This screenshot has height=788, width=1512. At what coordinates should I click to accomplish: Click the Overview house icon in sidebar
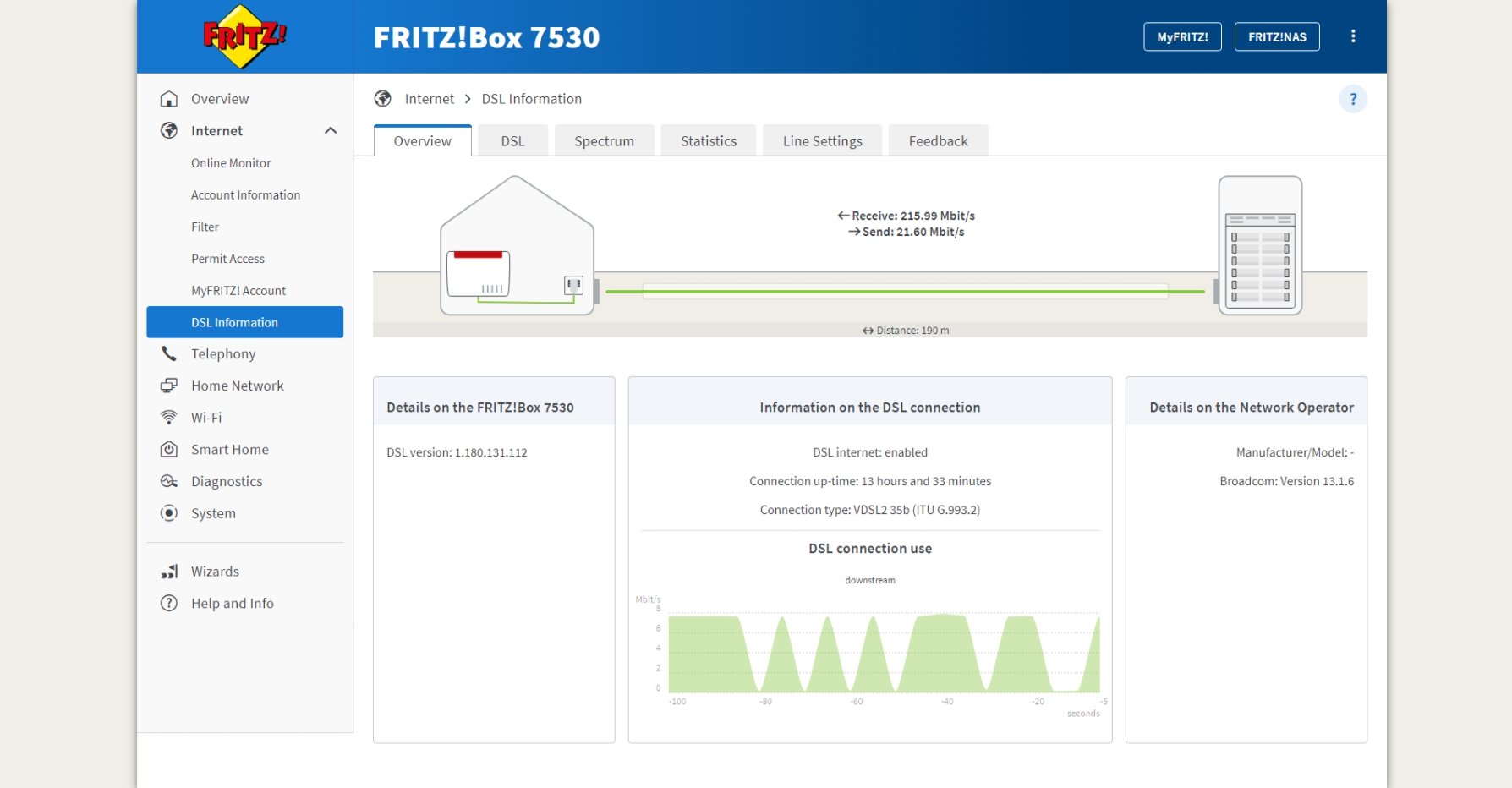click(169, 99)
